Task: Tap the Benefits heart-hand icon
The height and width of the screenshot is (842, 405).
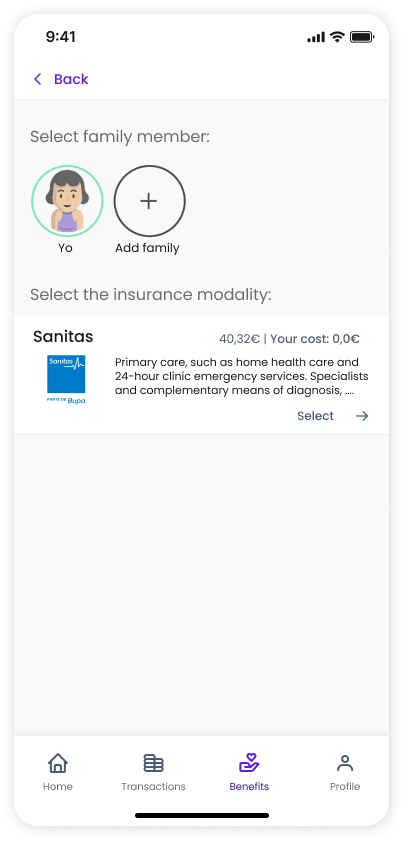Action: (x=249, y=763)
